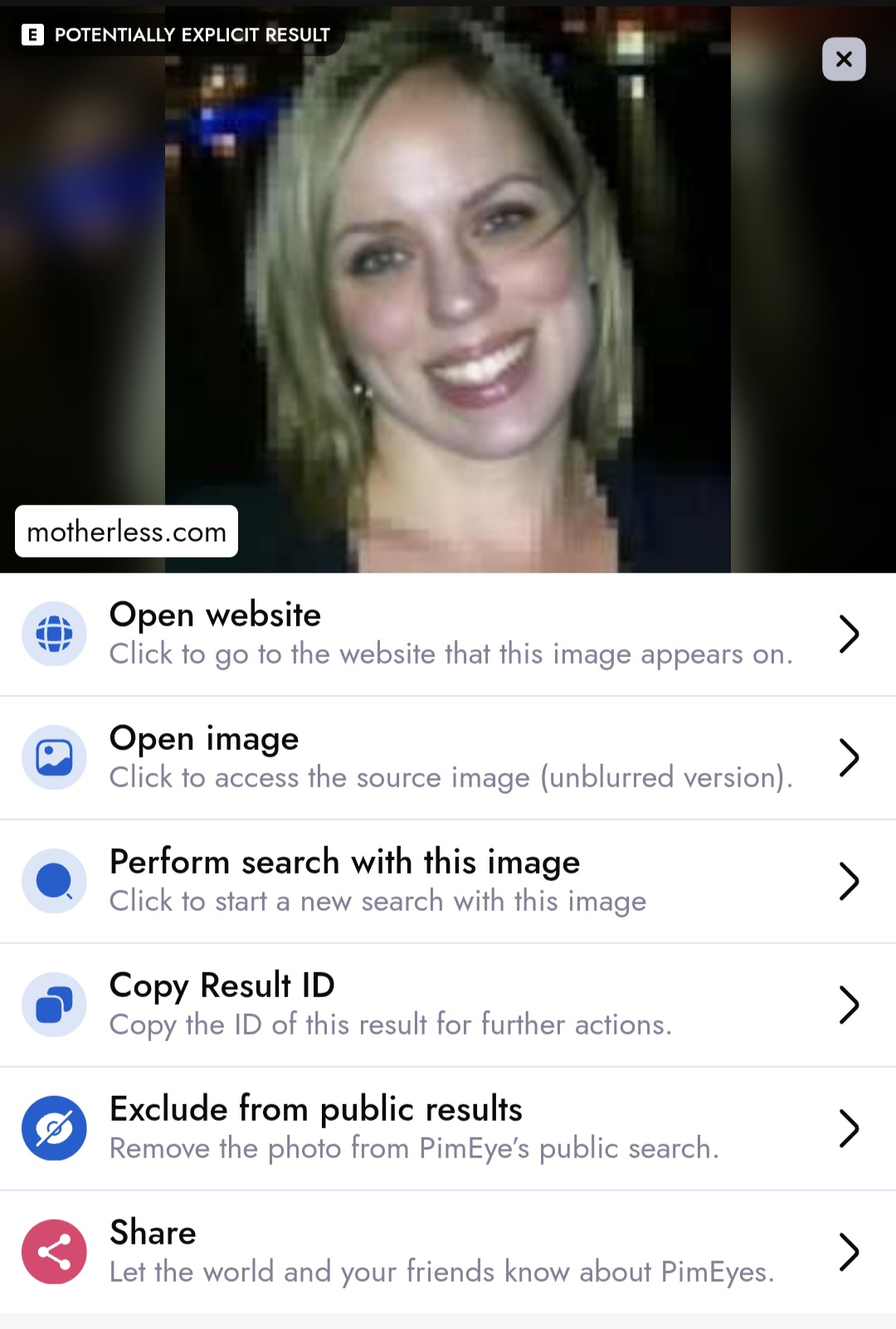This screenshot has height=1329, width=896.
Task: Click the picture icon for Open image
Action: tap(54, 757)
